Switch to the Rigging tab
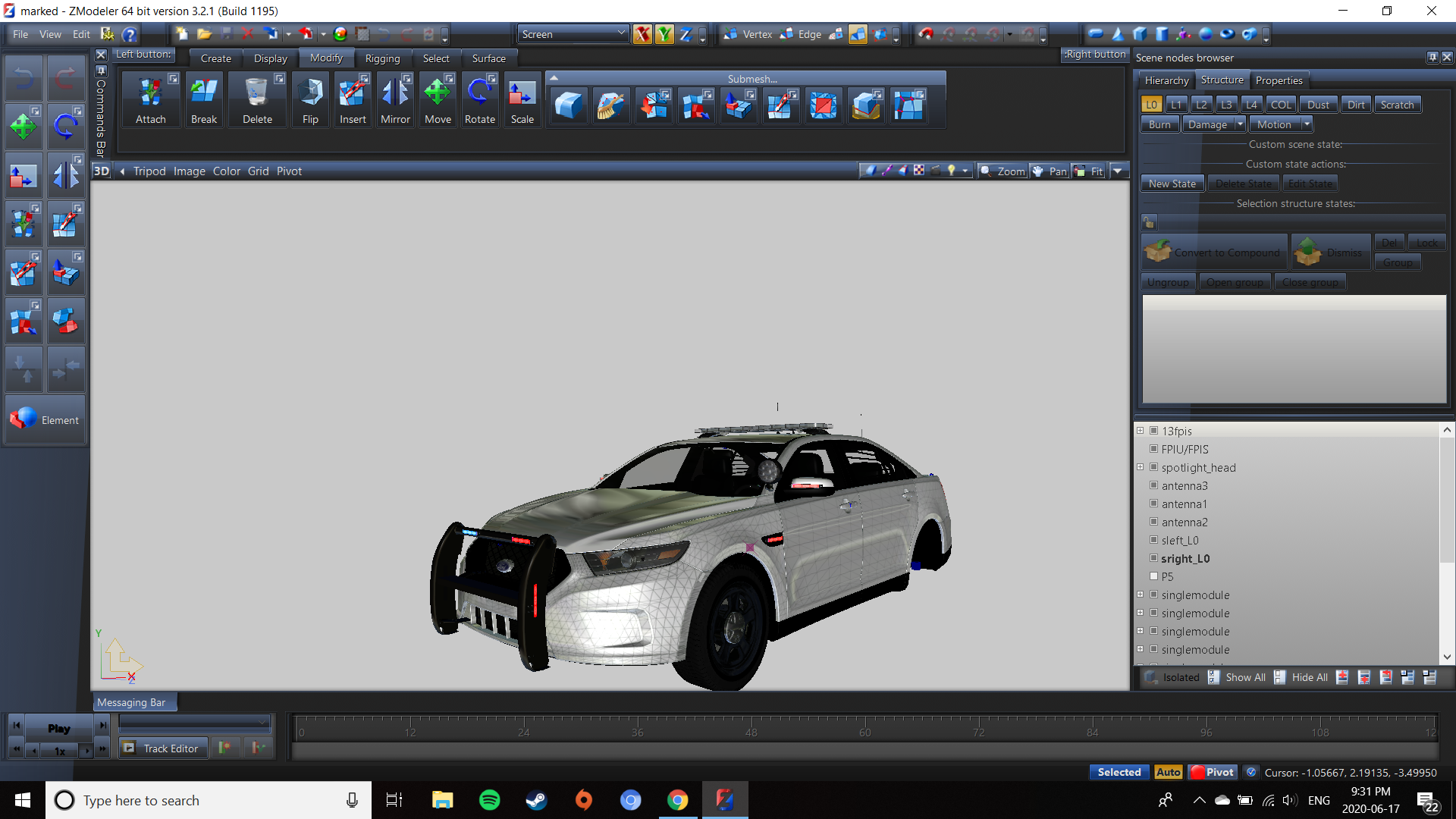The image size is (1456, 819). point(382,58)
